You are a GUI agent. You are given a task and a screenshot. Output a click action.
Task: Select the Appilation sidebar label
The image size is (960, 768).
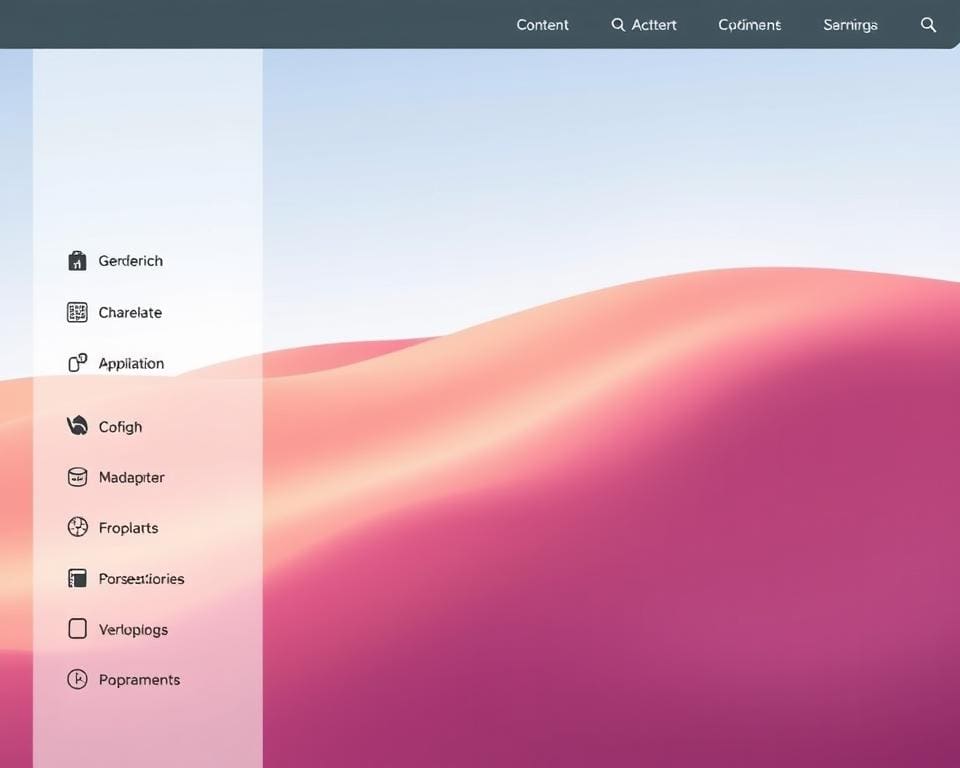pos(131,364)
